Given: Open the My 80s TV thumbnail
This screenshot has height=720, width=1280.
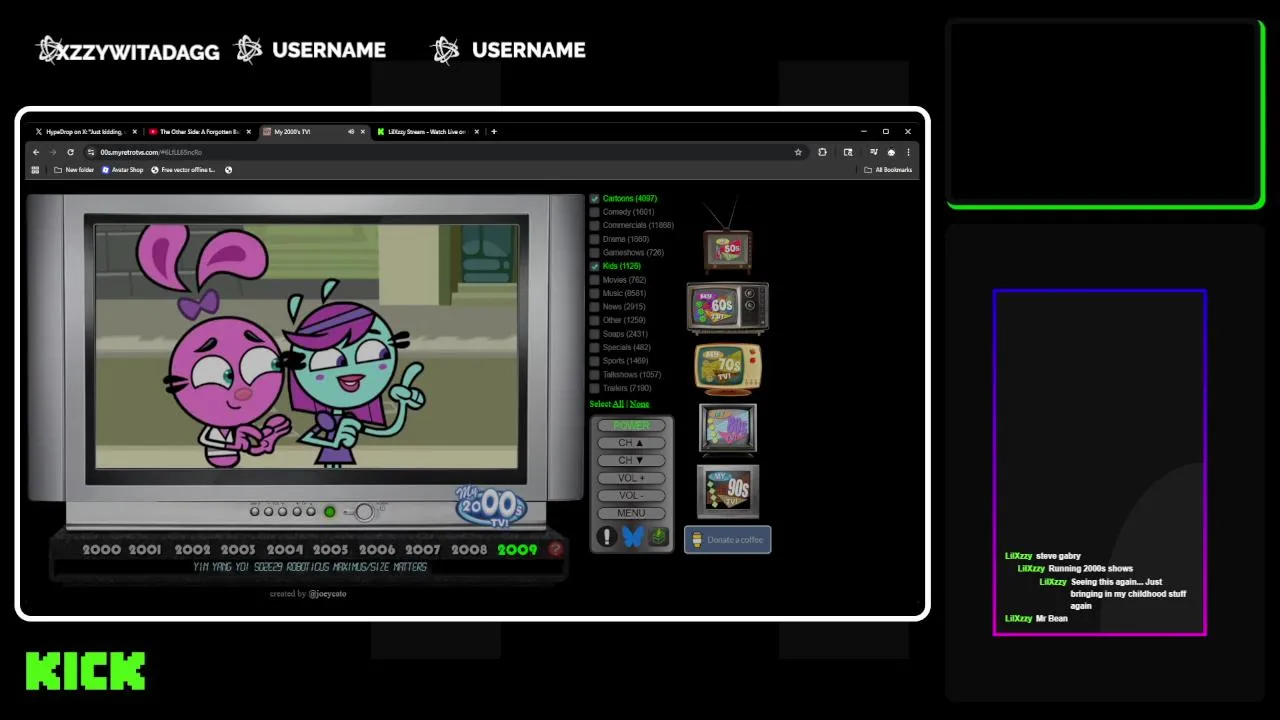Looking at the screenshot, I should pos(728,428).
